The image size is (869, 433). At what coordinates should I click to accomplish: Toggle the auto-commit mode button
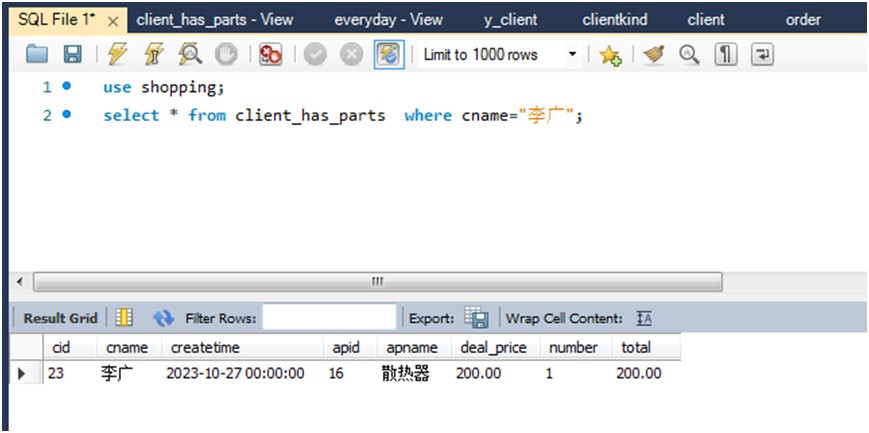coord(389,54)
